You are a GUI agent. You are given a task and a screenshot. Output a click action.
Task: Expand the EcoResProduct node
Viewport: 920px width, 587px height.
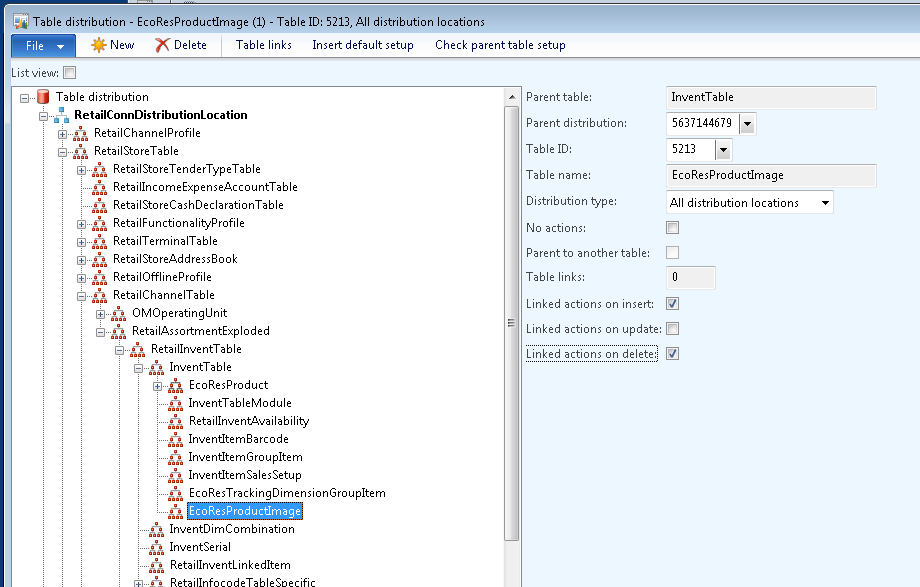157,387
